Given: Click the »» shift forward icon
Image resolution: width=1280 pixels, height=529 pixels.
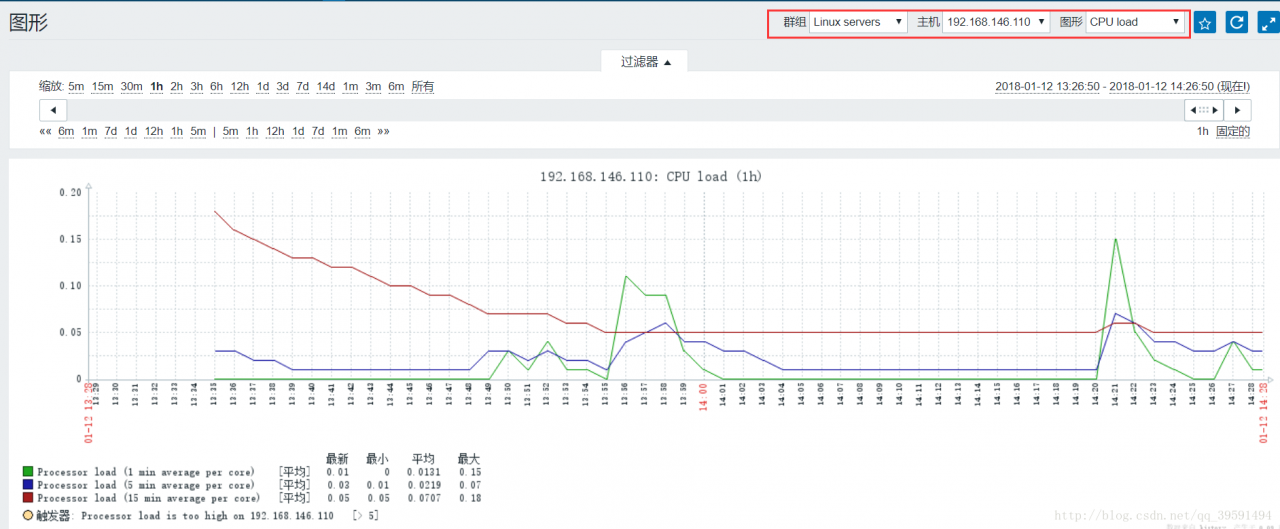Looking at the screenshot, I should [384, 131].
